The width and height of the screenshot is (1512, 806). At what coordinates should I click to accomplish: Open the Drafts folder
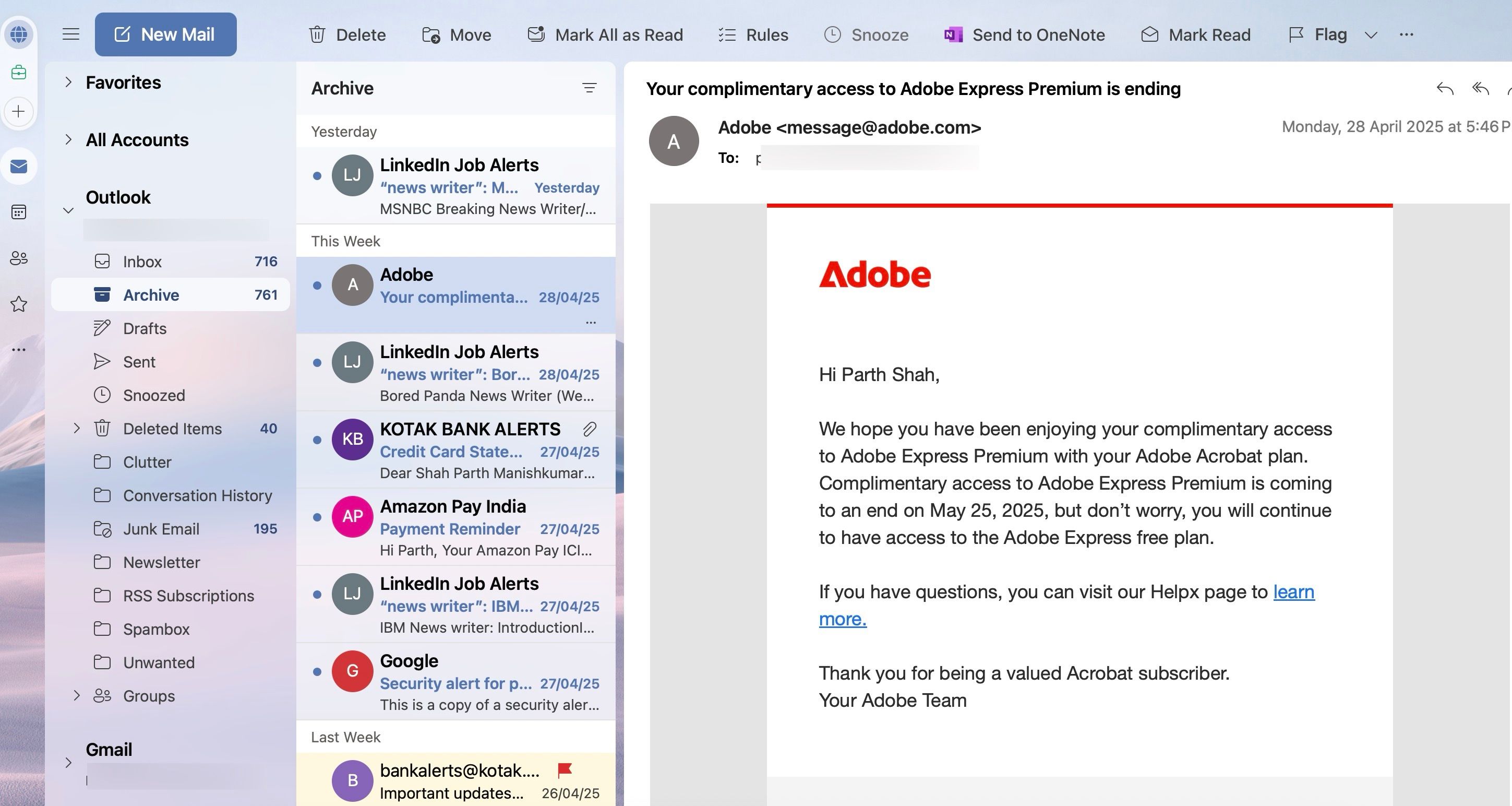170,328
